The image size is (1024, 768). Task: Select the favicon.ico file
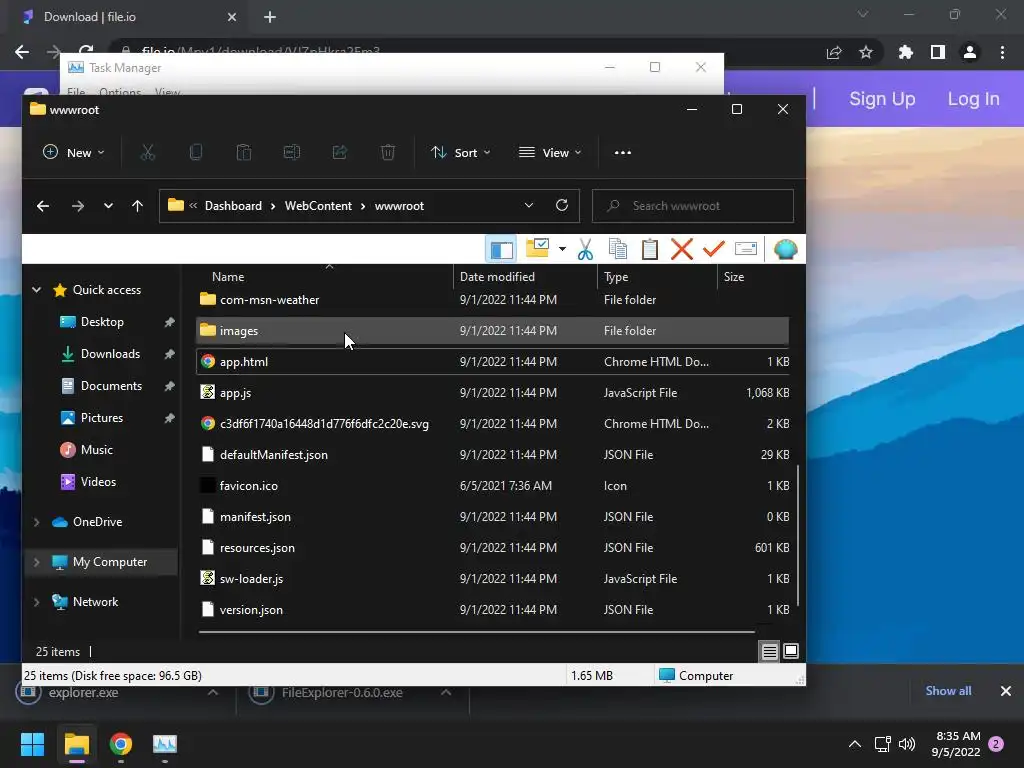492,485
